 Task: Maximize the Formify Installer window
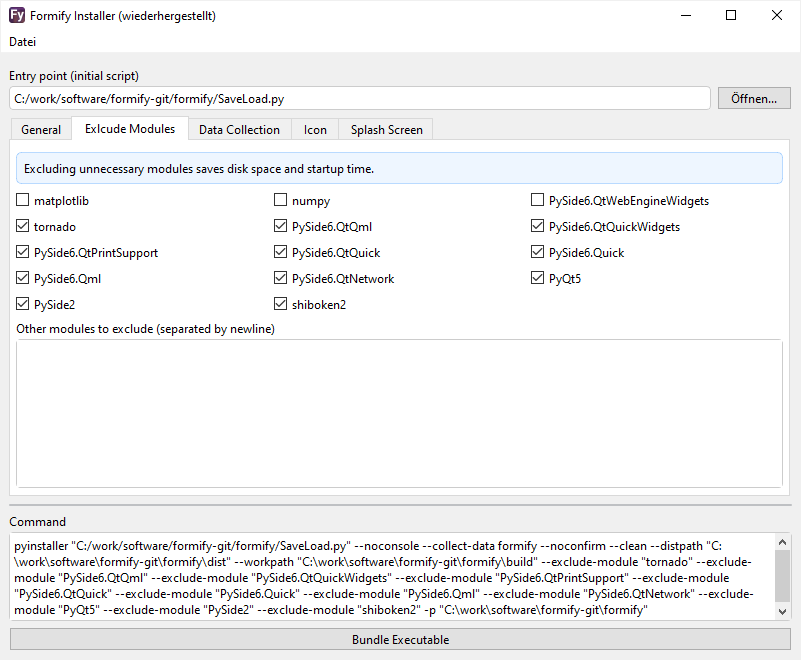(731, 16)
